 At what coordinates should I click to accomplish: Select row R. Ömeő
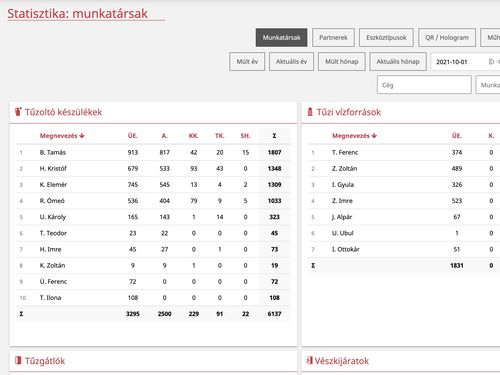(x=153, y=201)
